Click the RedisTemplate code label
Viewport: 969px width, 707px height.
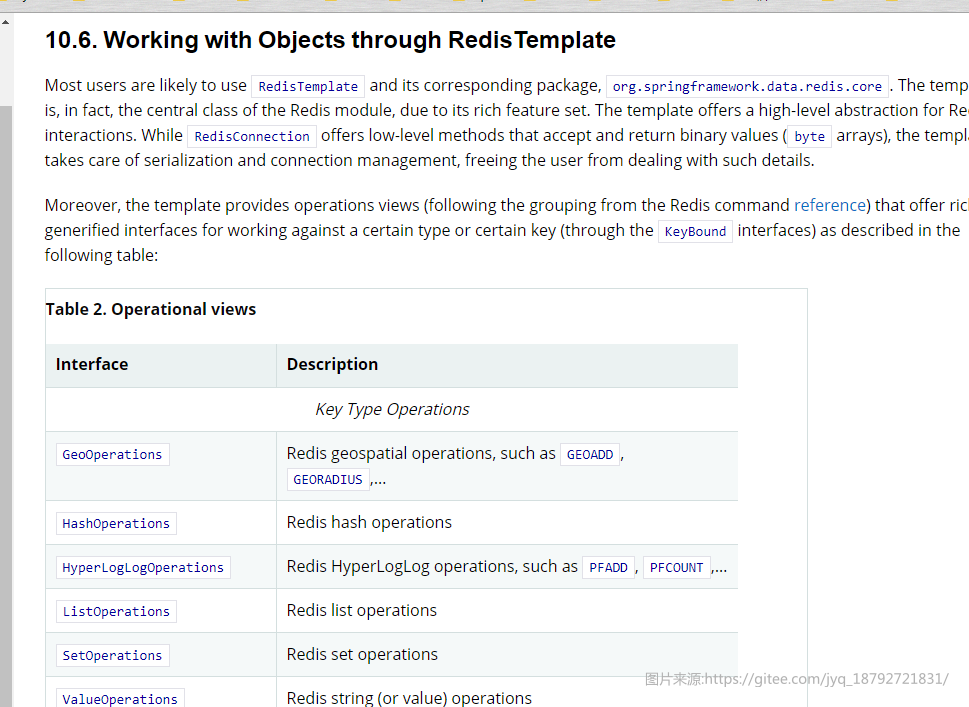[308, 86]
